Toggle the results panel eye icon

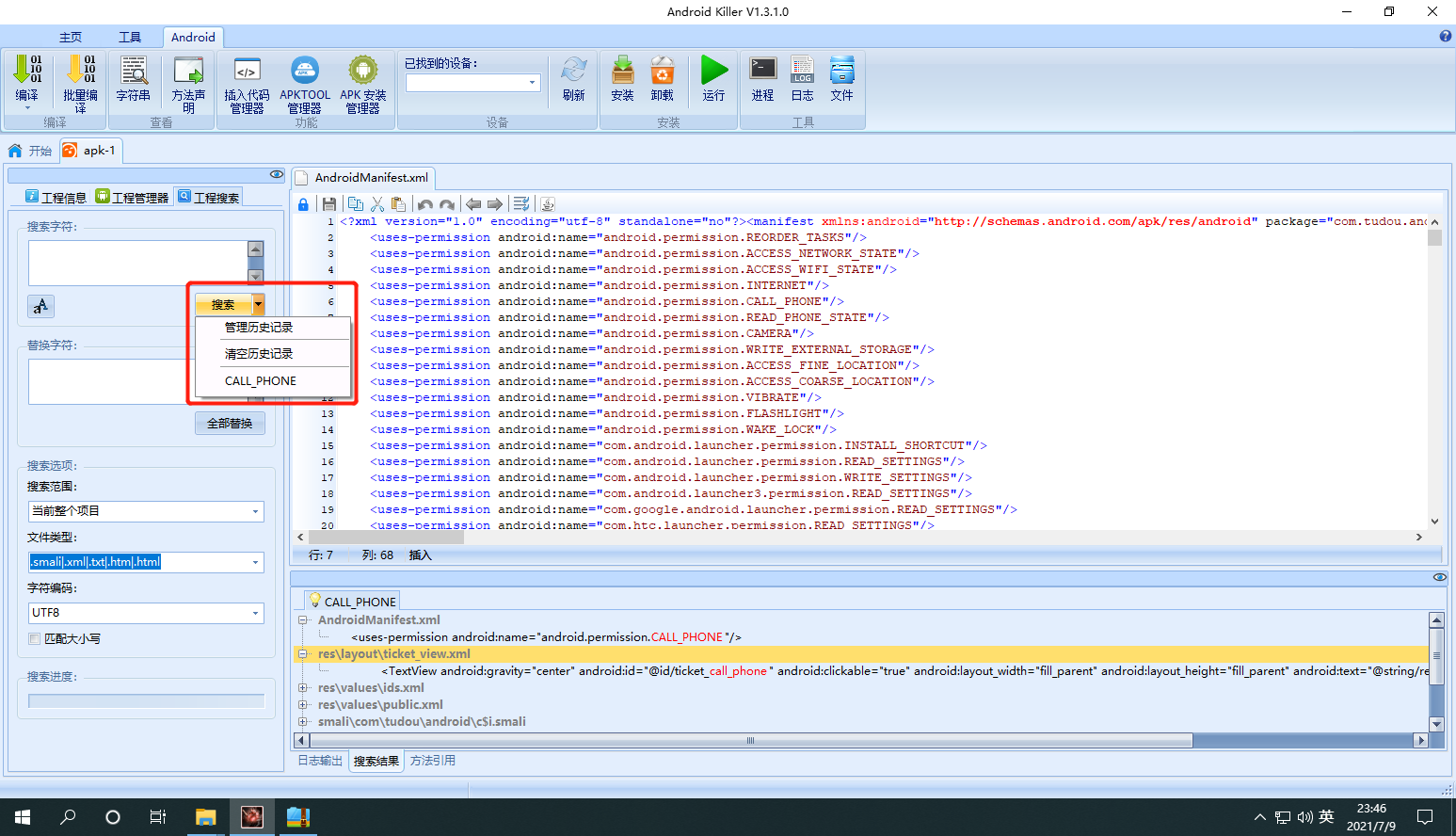point(1439,577)
